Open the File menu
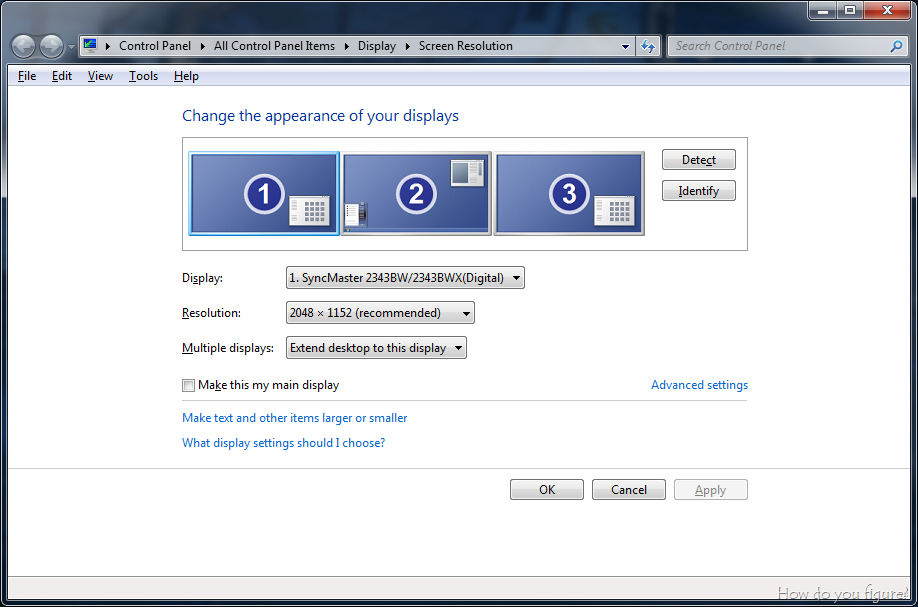Viewport: 918px width, 607px height. pyautogui.click(x=27, y=76)
